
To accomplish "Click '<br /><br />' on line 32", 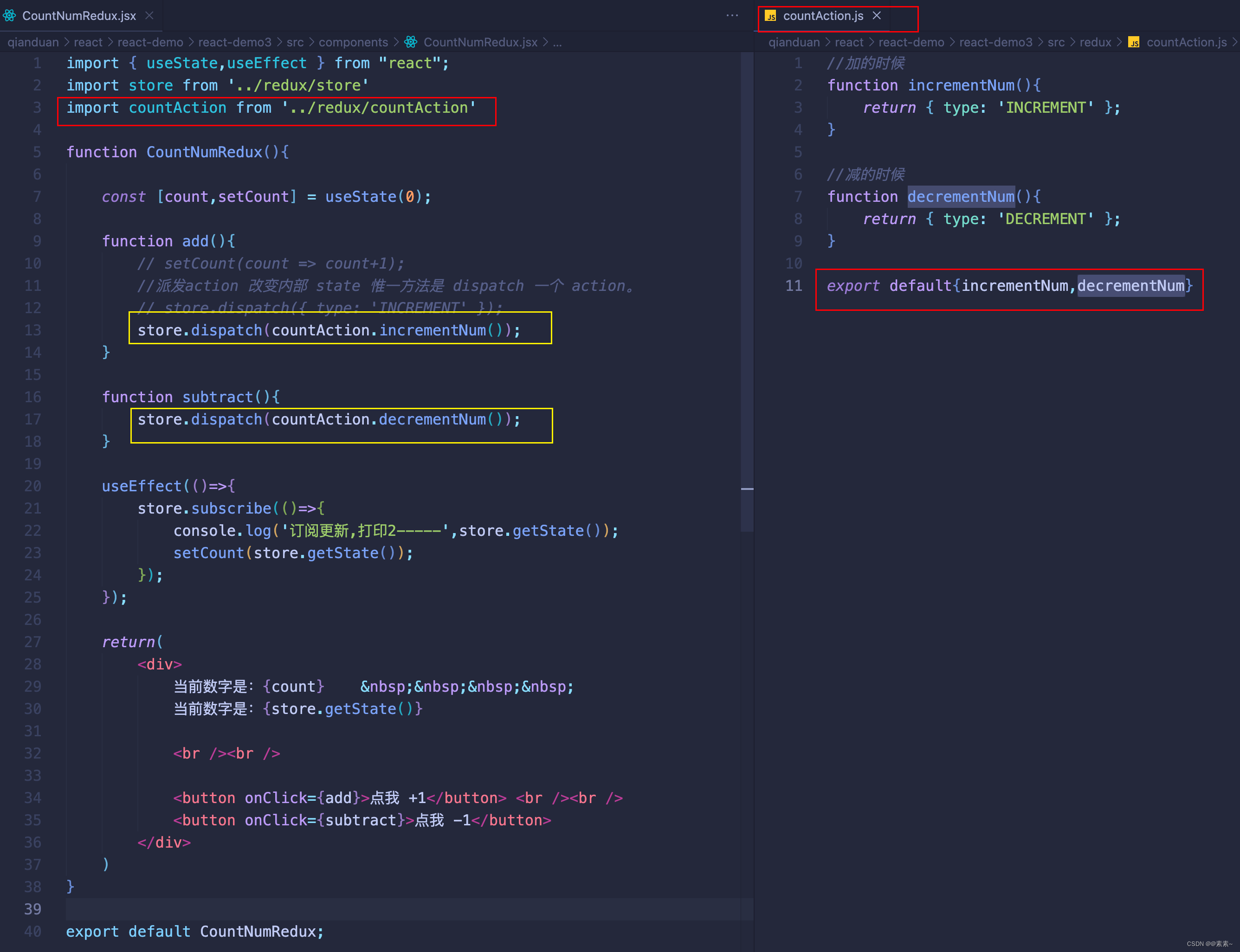I will [x=226, y=753].
